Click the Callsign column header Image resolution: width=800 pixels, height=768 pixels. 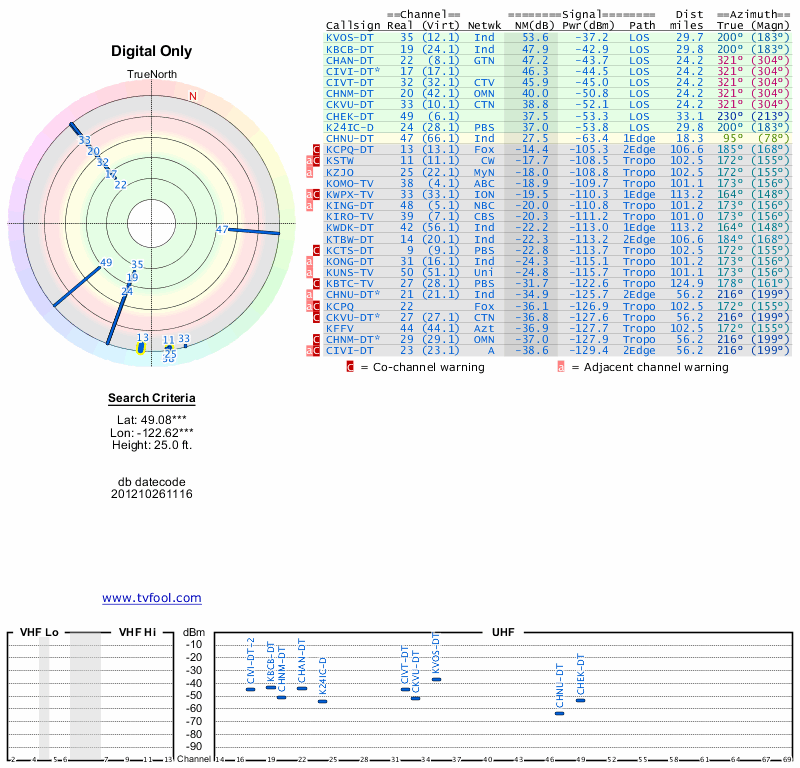click(x=353, y=25)
